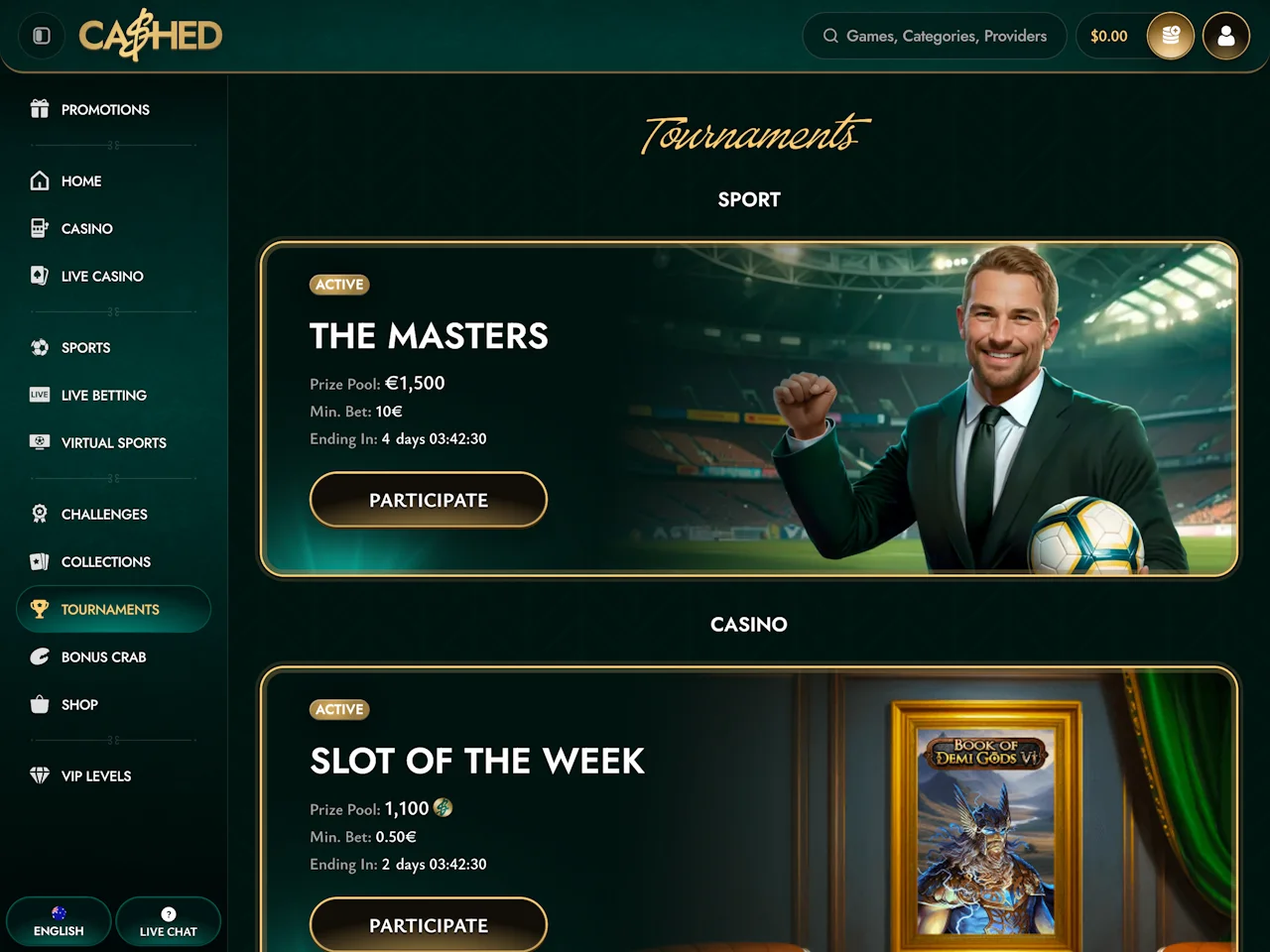Click the Promotions gift icon

pos(40,109)
